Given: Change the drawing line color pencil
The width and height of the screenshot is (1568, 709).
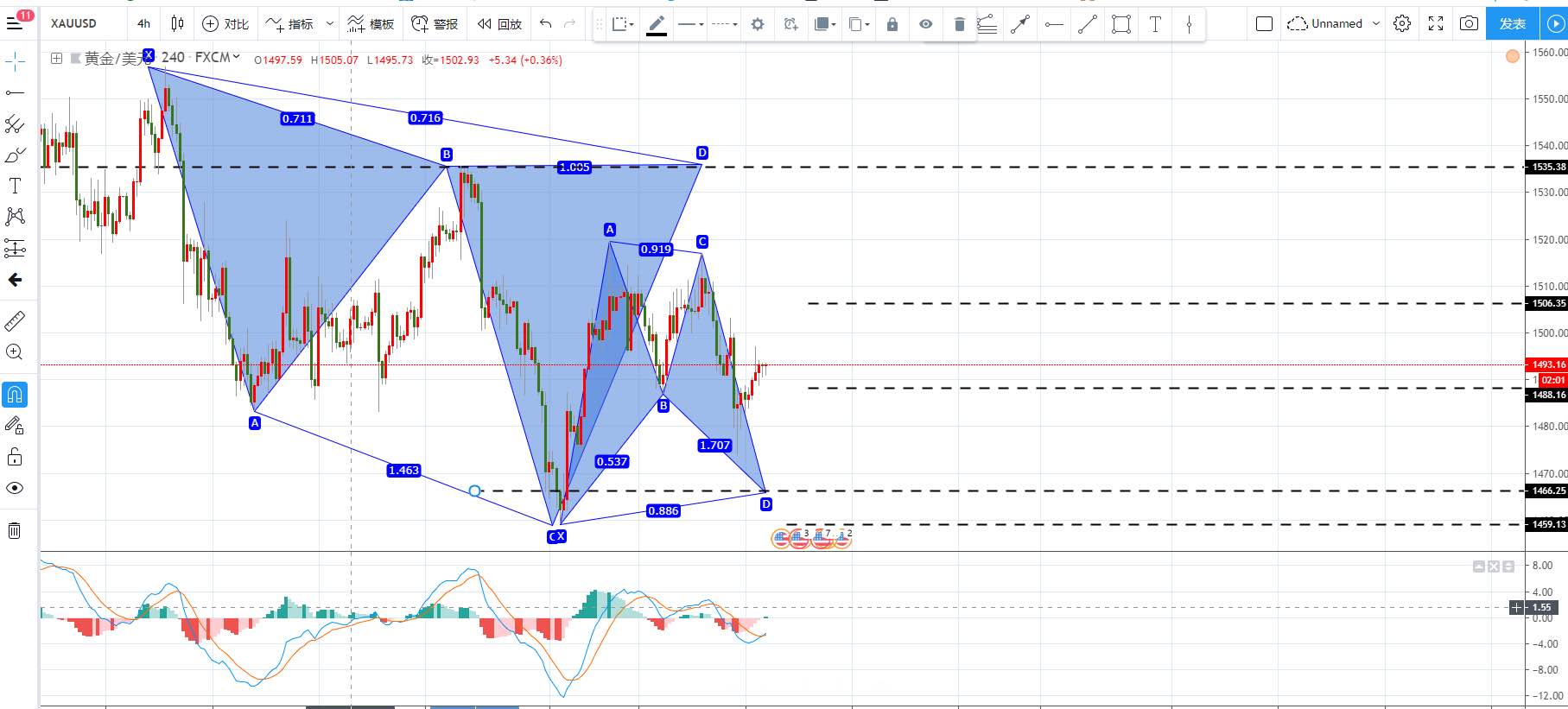Looking at the screenshot, I should click(657, 24).
